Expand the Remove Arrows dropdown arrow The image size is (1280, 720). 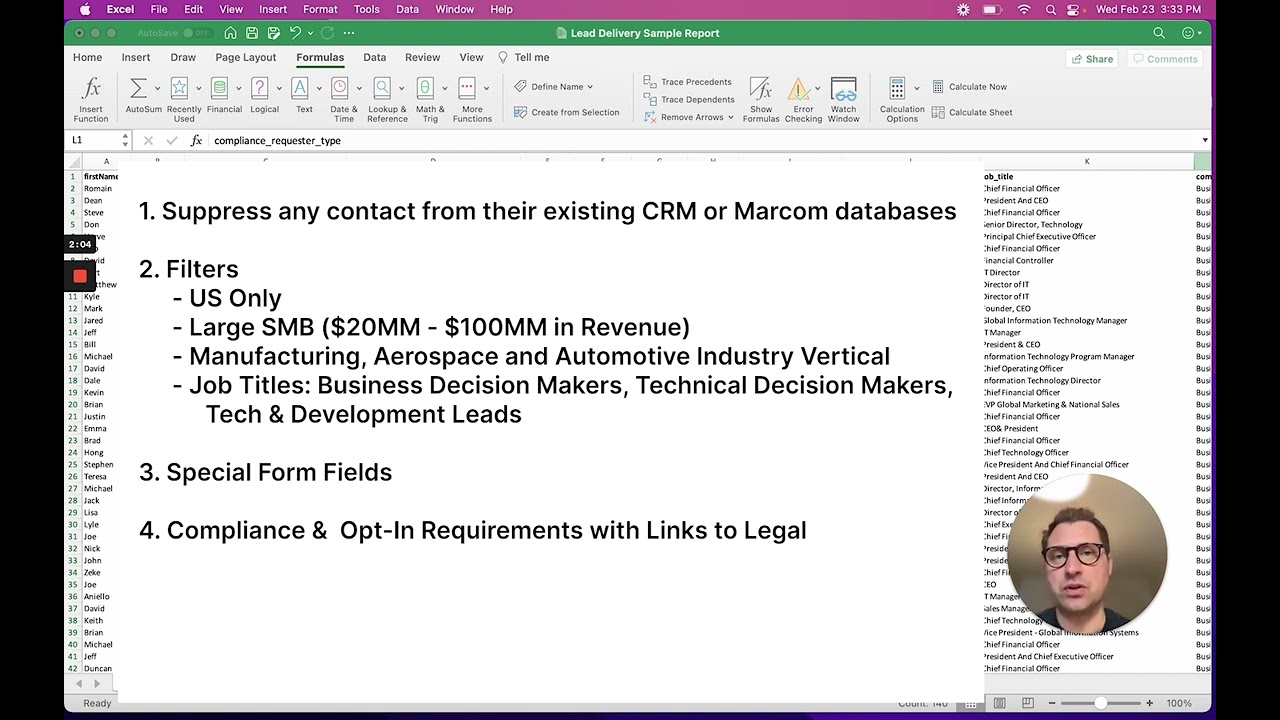[x=731, y=117]
